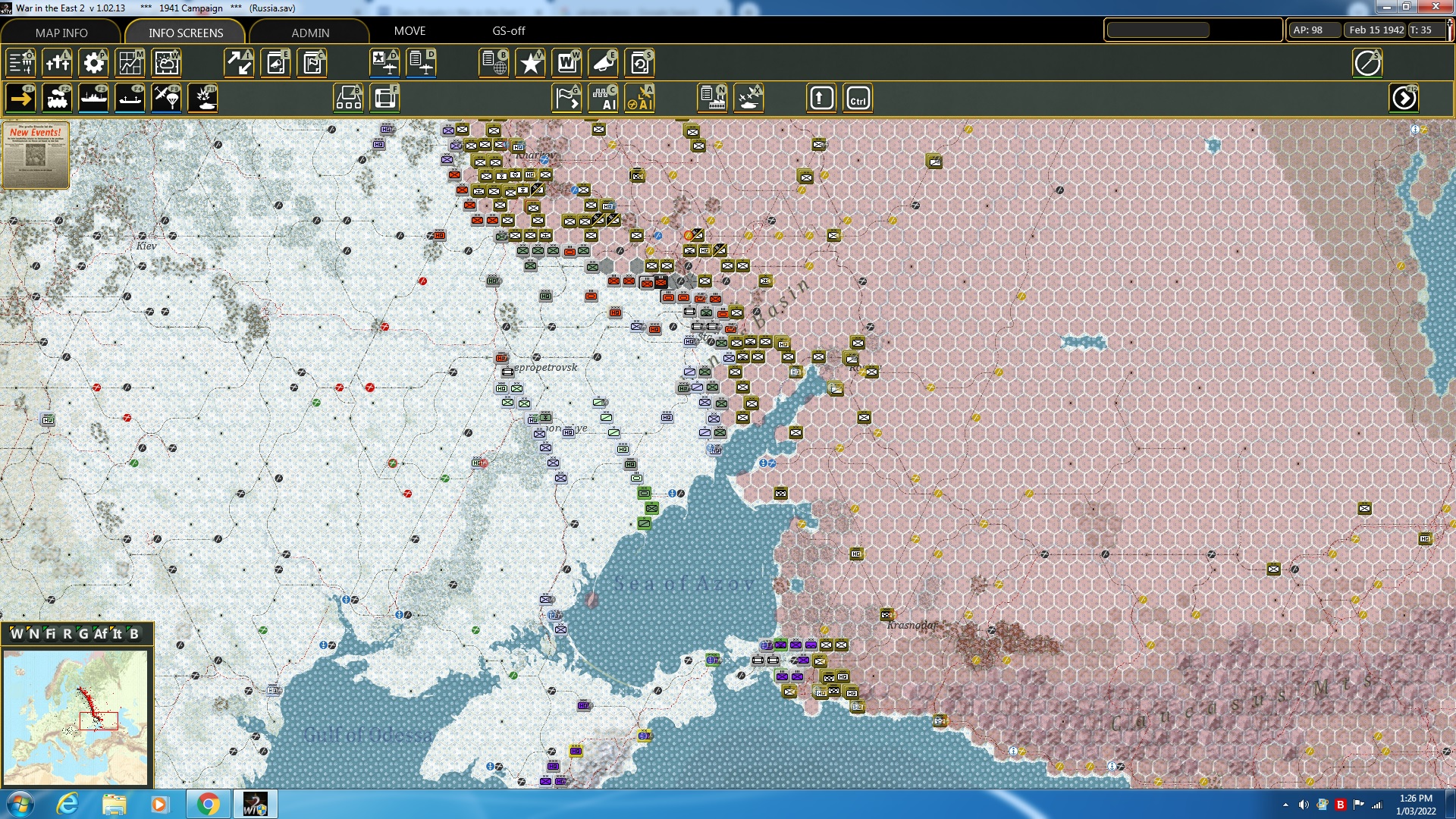Toggle the W filter on minimap panel
This screenshot has height=819, width=1456.
point(17,634)
